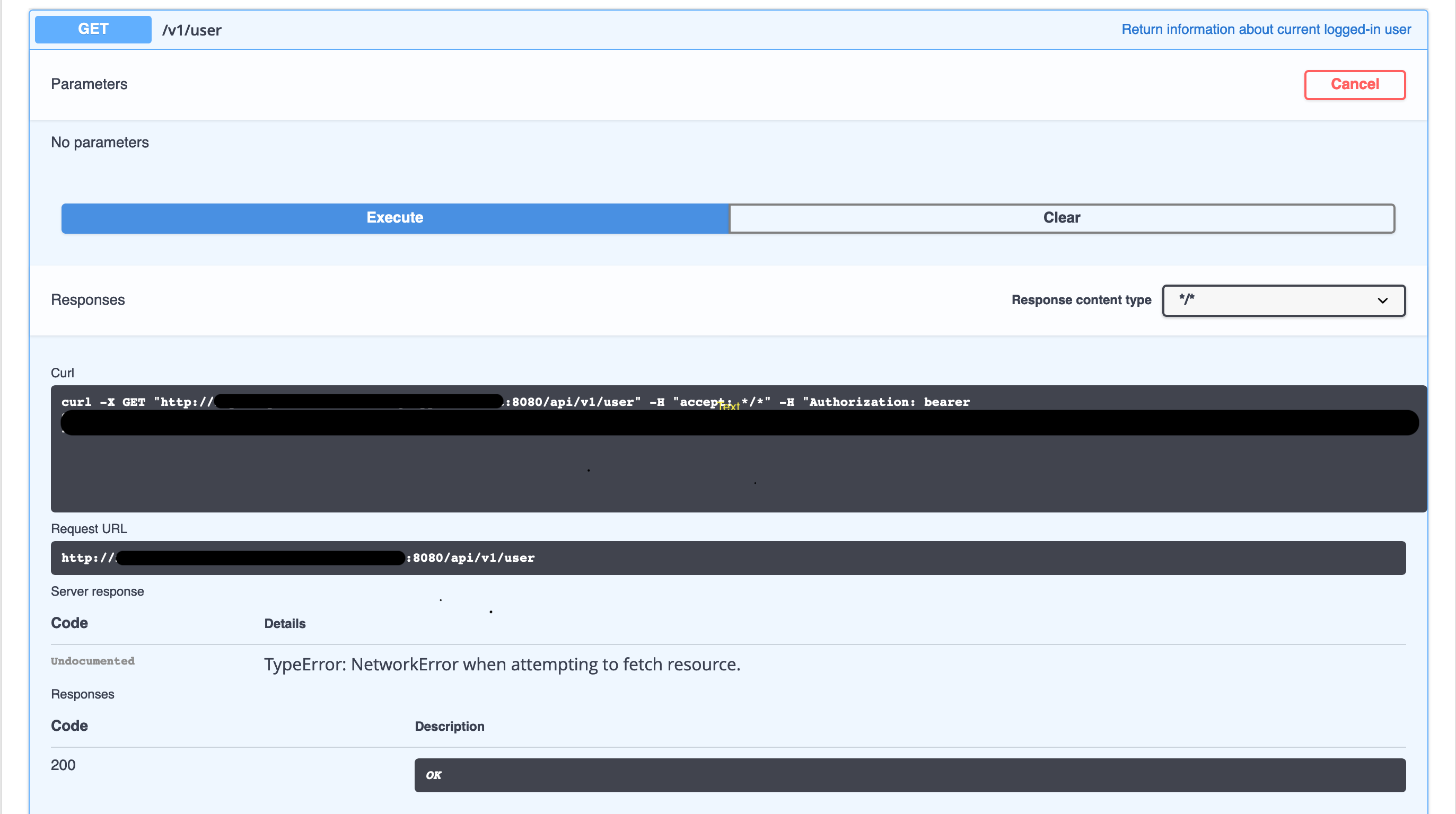Image resolution: width=1456 pixels, height=814 pixels.
Task: Click the Parameters section header
Action: click(x=89, y=84)
